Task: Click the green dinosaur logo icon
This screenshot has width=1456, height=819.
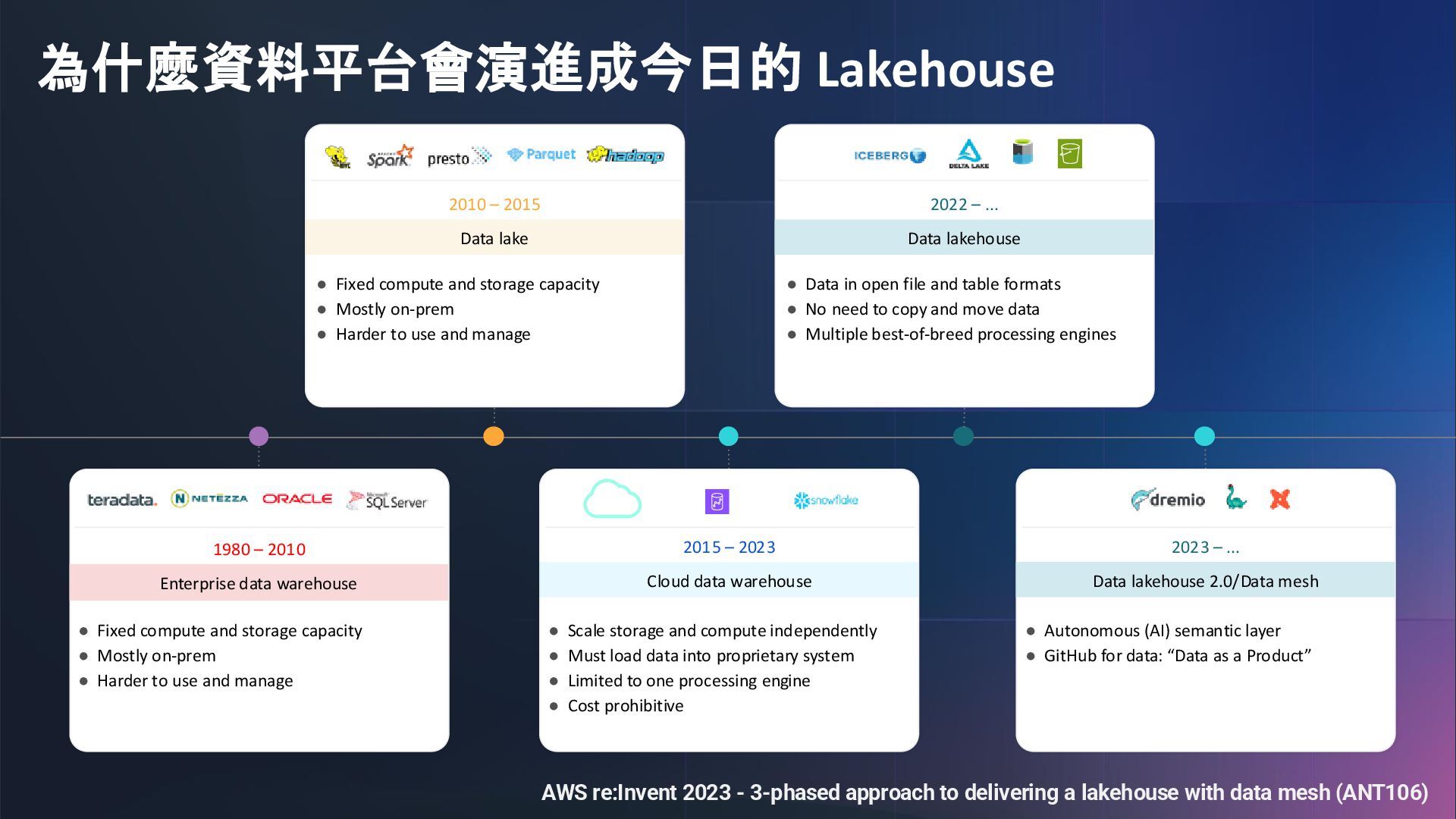Action: pos(1235,497)
